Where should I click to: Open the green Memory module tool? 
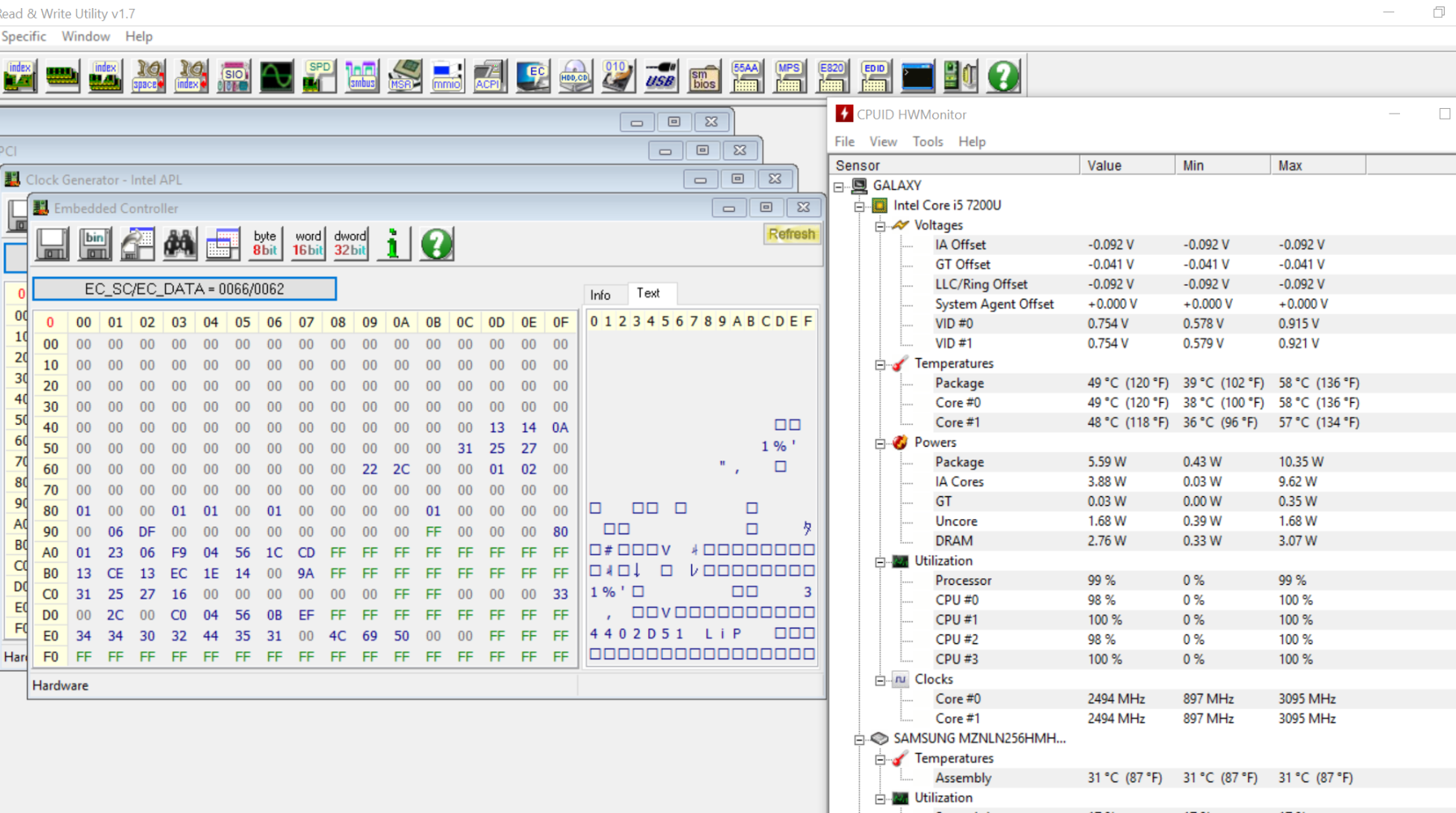point(62,76)
